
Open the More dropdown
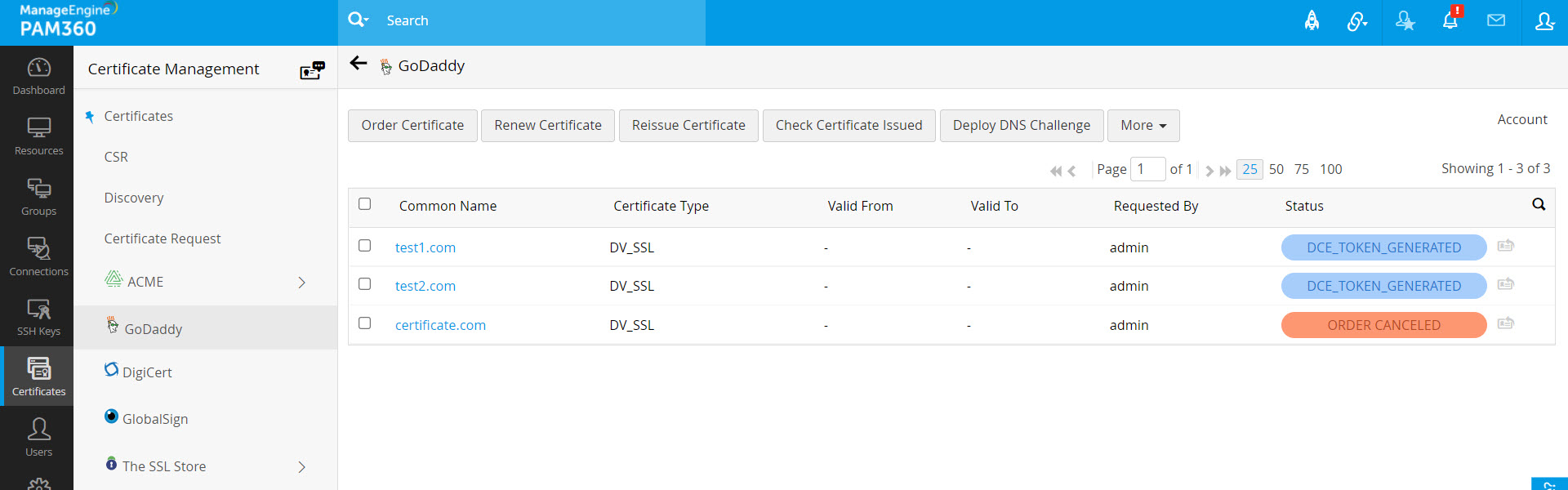[x=1143, y=126]
